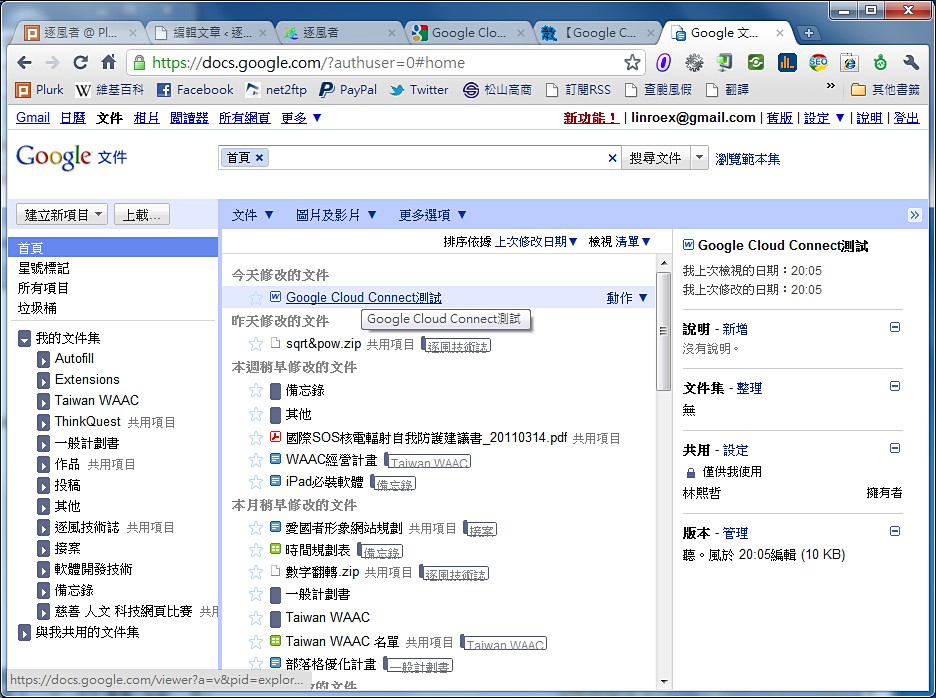Viewport: 936px width, 698px height.
Task: Click the IE tab extension icon
Action: tap(849, 62)
